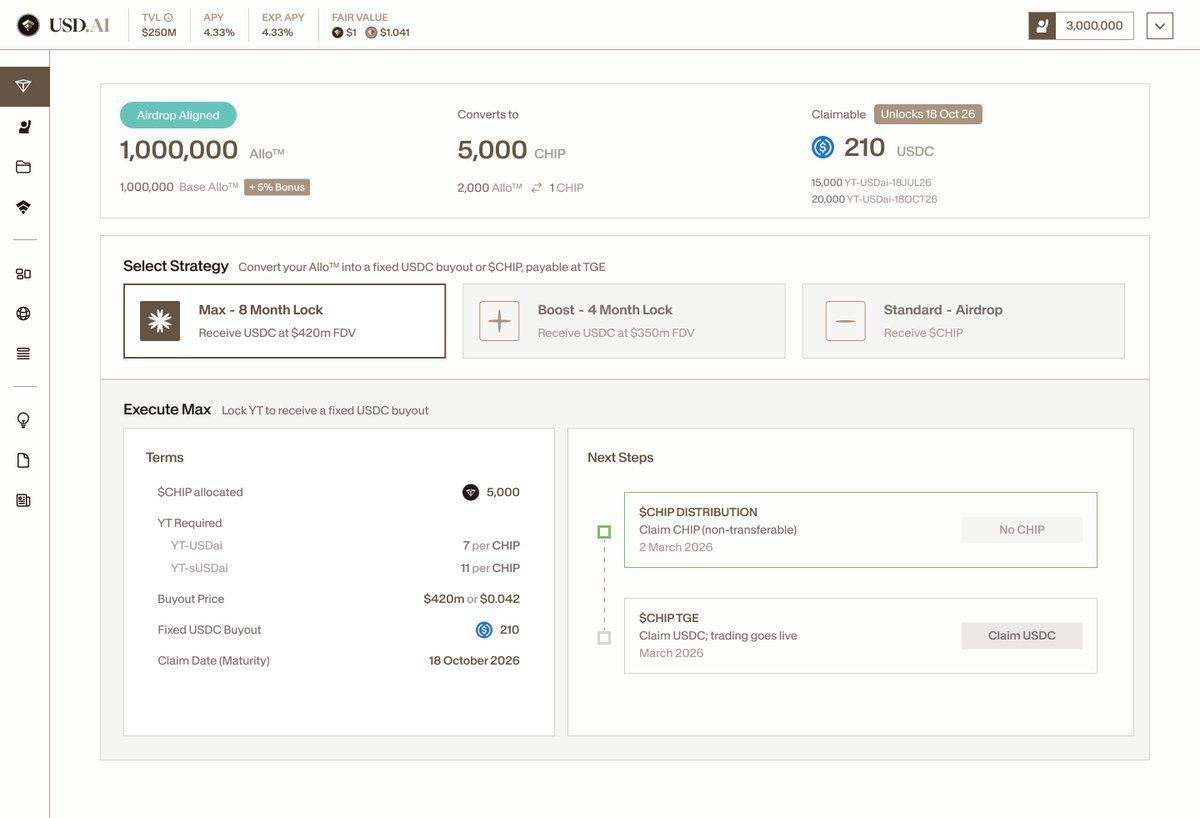Open the stacked layers sidebar icon
Viewport: 1200px width, 818px height.
pyautogui.click(x=24, y=207)
